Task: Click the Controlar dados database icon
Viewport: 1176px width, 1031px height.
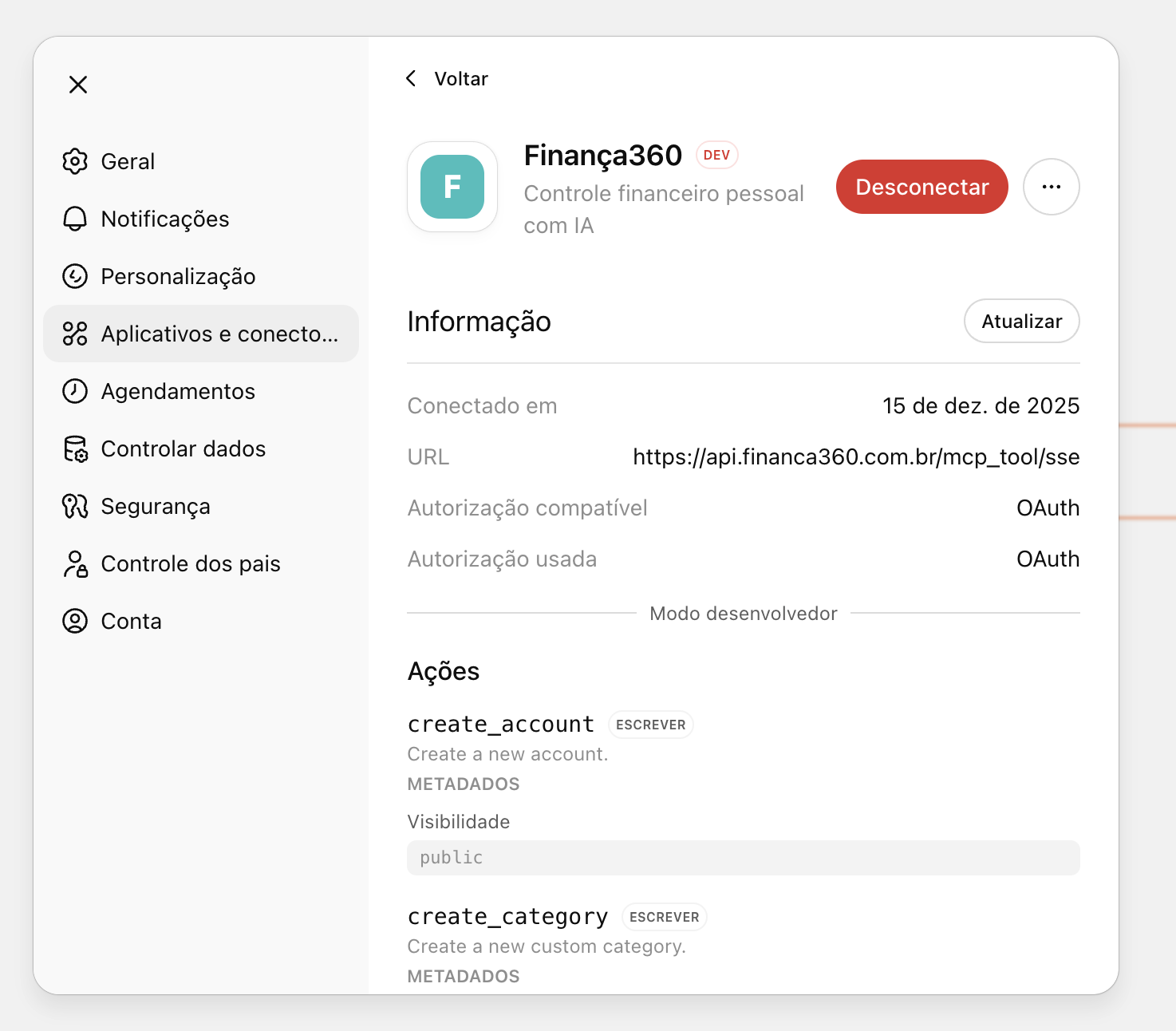Action: tap(75, 448)
